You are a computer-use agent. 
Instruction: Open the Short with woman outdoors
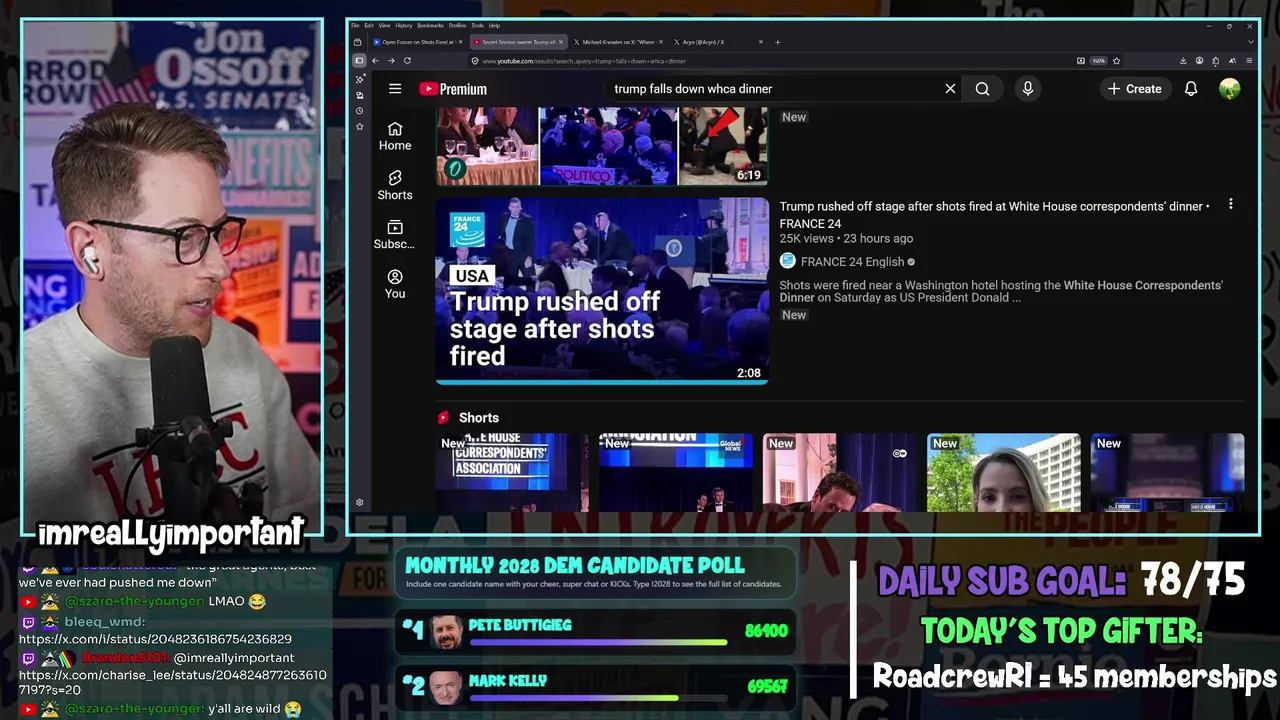point(1003,472)
